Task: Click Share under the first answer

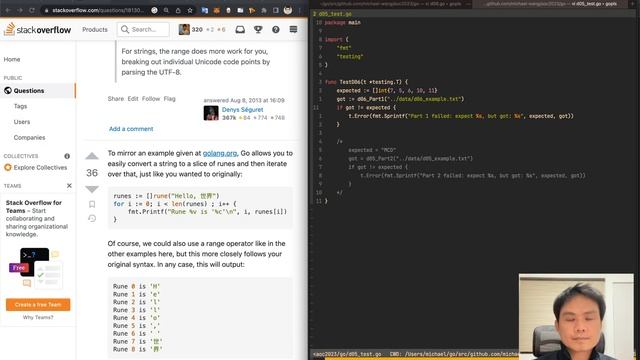Action: point(116,99)
